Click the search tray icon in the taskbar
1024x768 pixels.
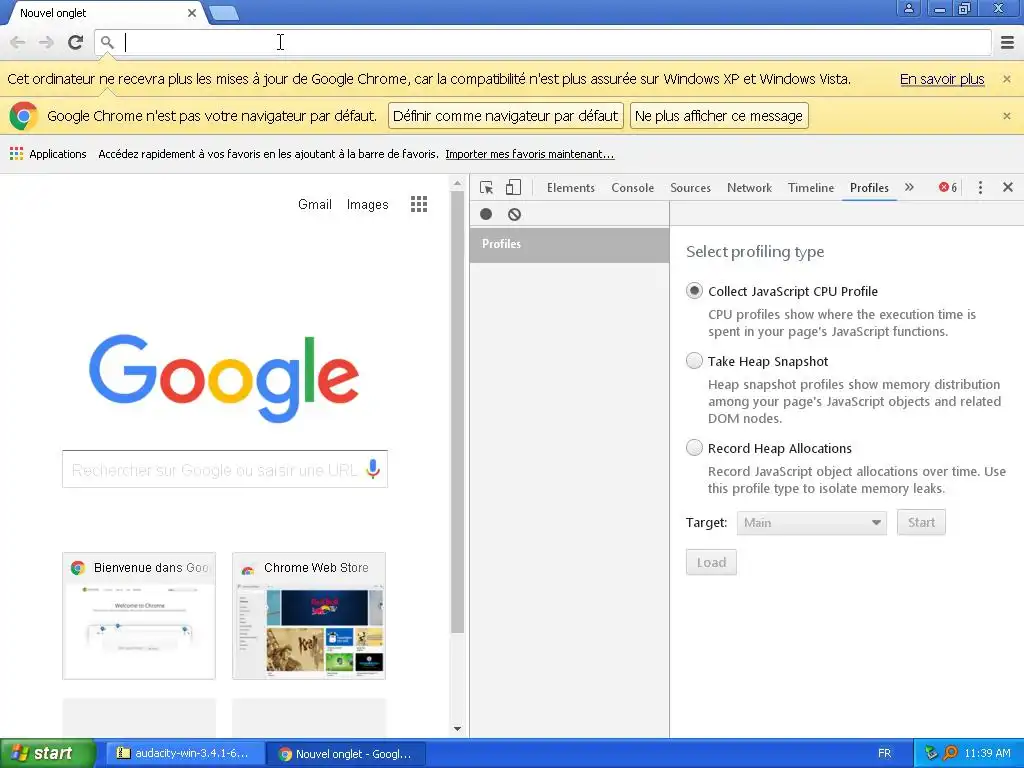(950, 753)
